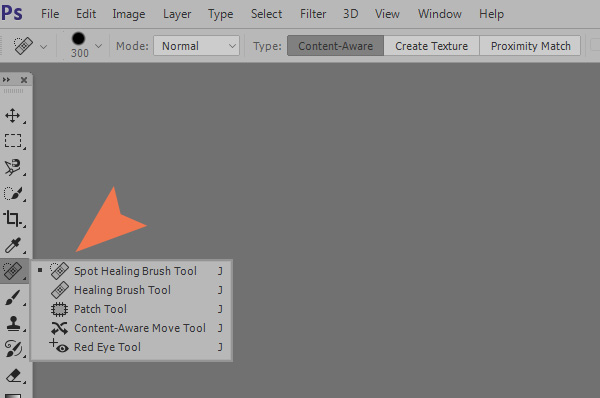Enable Content-Aware healing type

click(x=336, y=46)
